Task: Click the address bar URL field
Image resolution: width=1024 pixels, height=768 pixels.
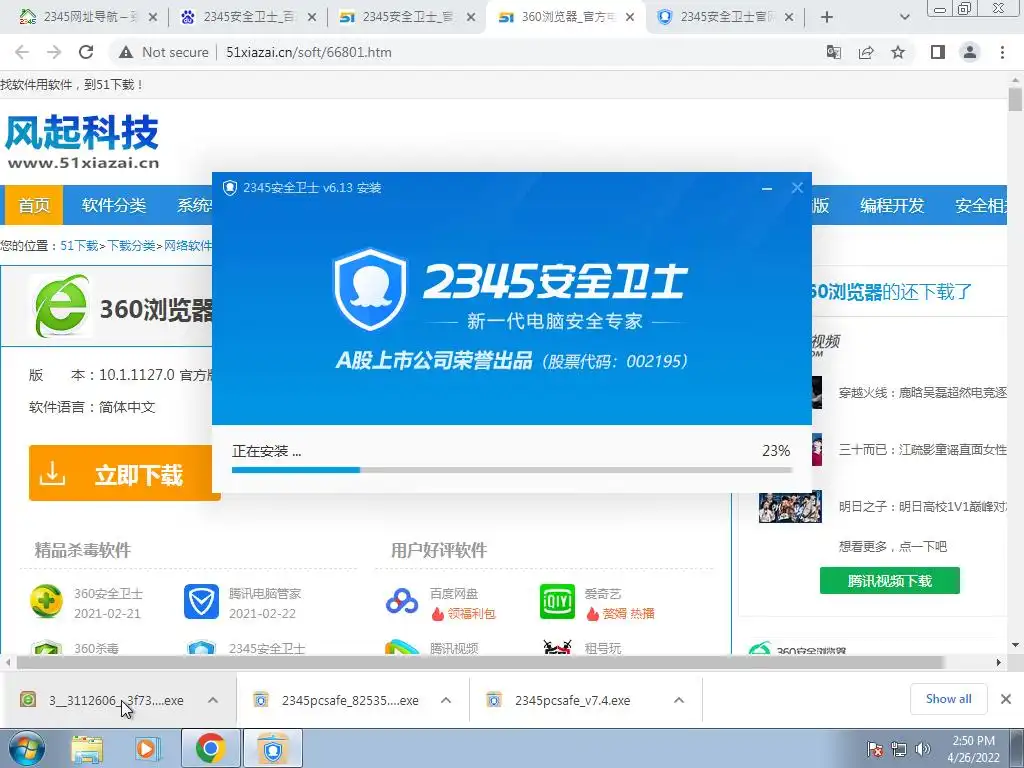Action: [308, 52]
